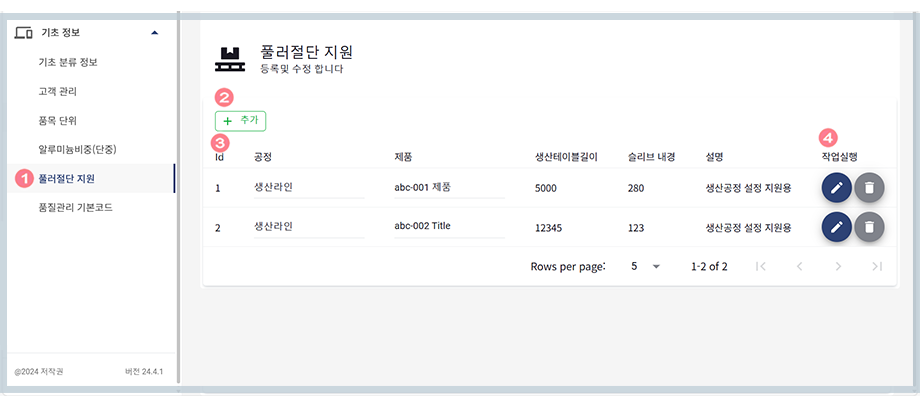Open 기초 분류 정보 menu item

coord(68,62)
